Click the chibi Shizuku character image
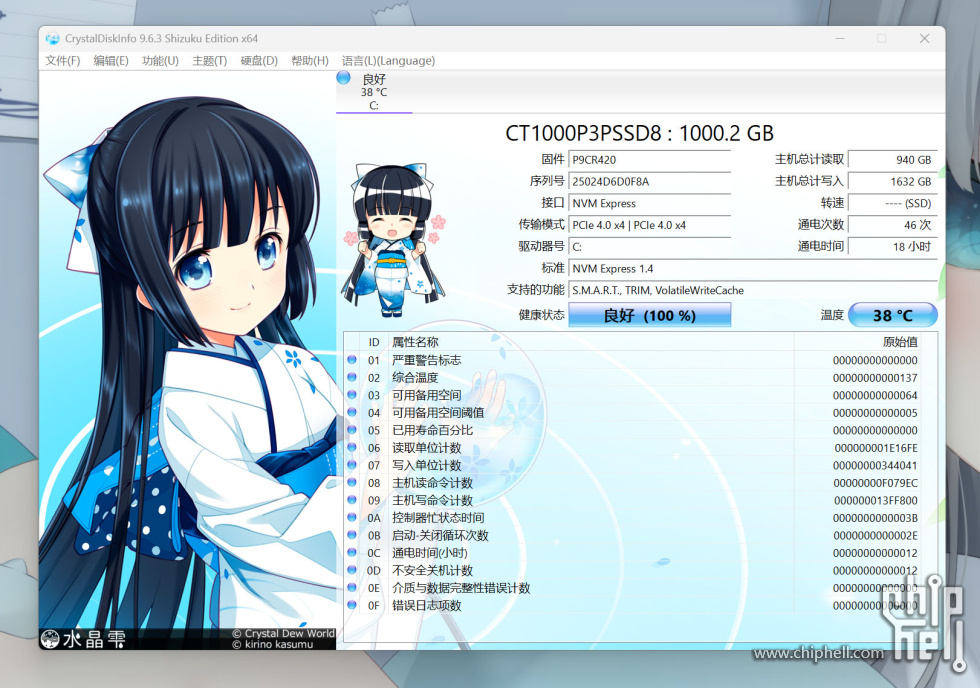This screenshot has height=688, width=980. click(394, 240)
